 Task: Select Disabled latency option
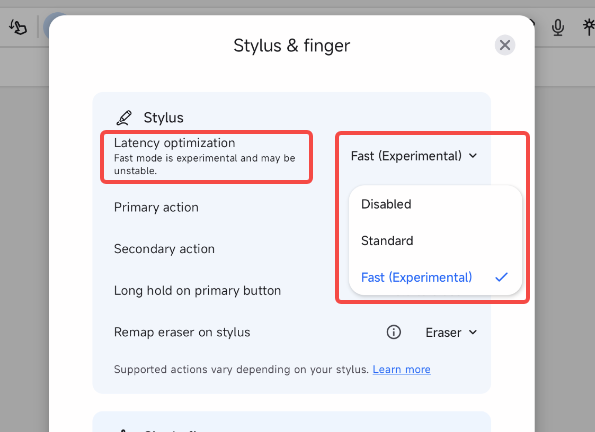435,204
